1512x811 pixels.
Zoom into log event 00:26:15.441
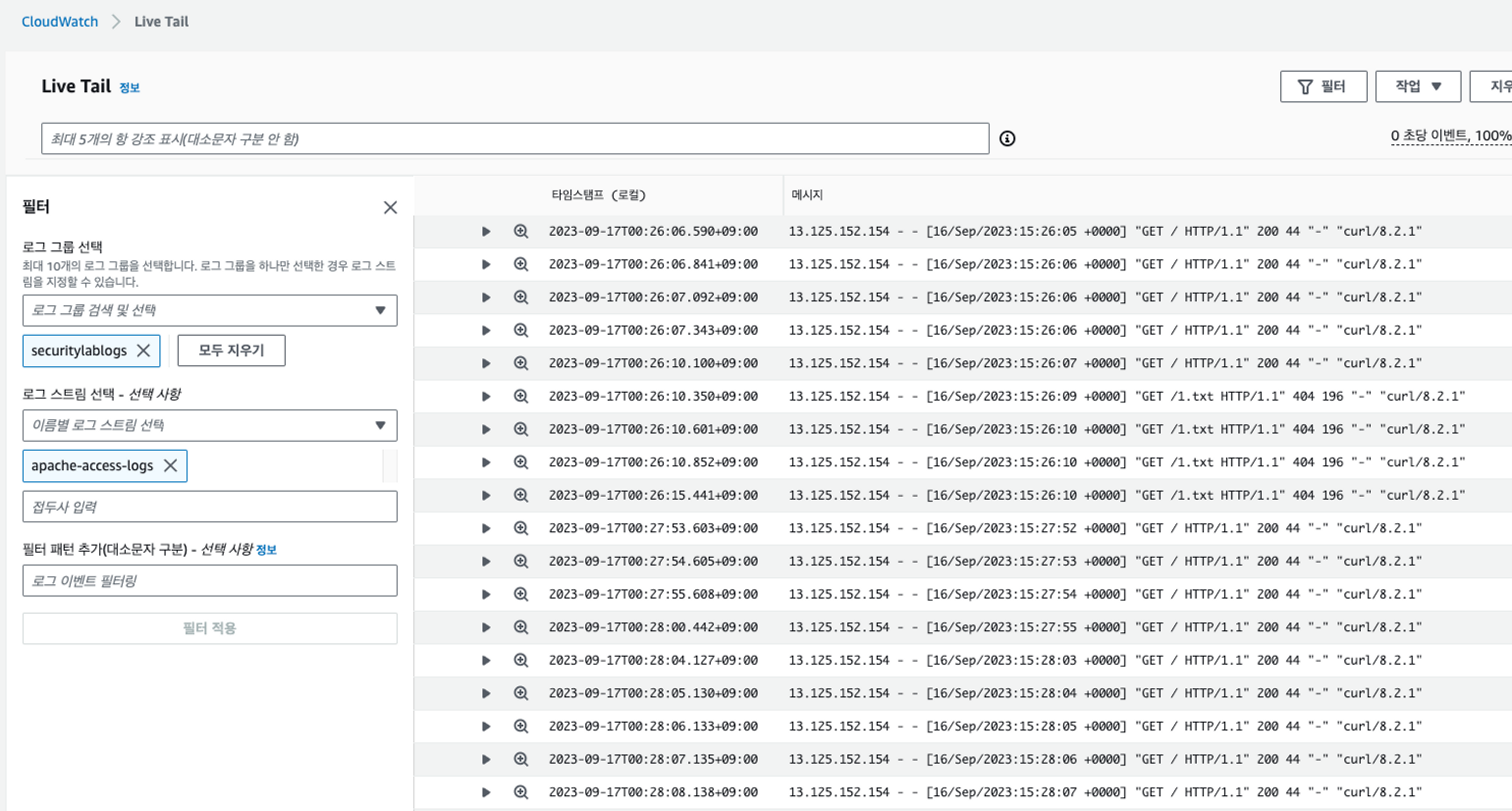point(521,496)
